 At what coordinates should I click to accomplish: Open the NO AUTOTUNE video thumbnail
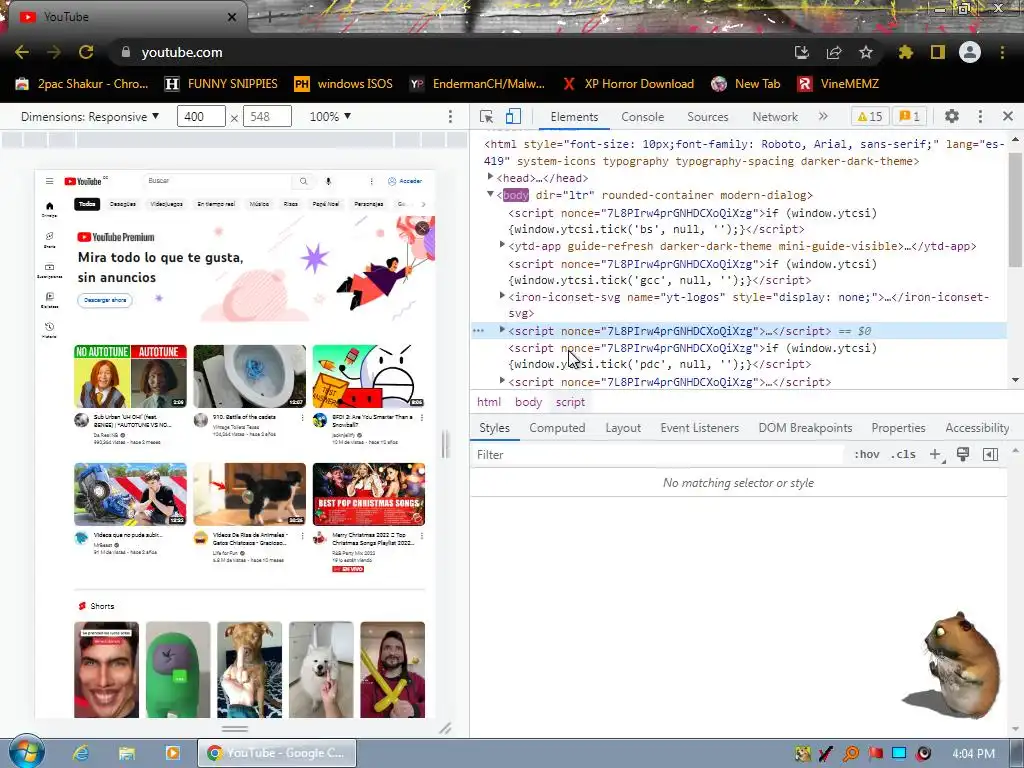click(131, 376)
